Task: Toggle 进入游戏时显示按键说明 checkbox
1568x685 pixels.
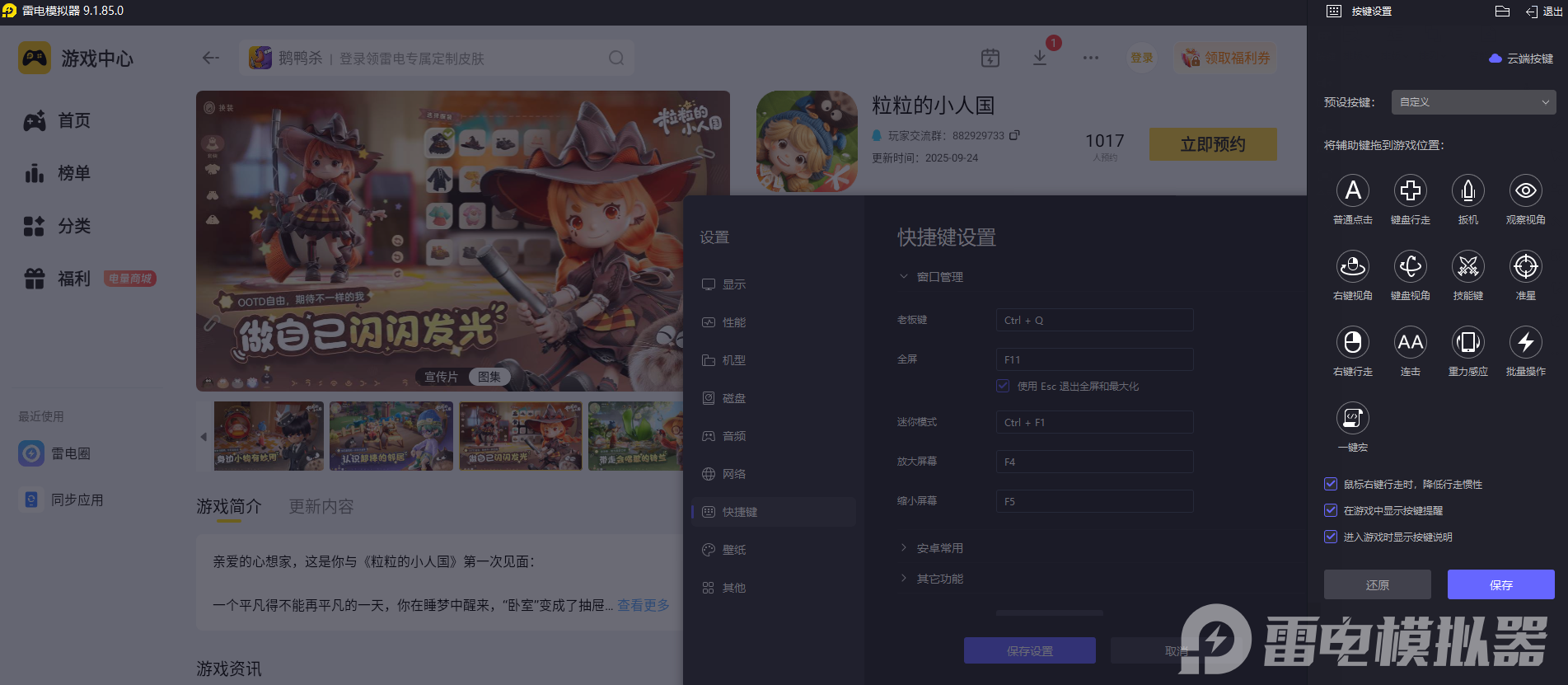Action: pyautogui.click(x=1330, y=537)
